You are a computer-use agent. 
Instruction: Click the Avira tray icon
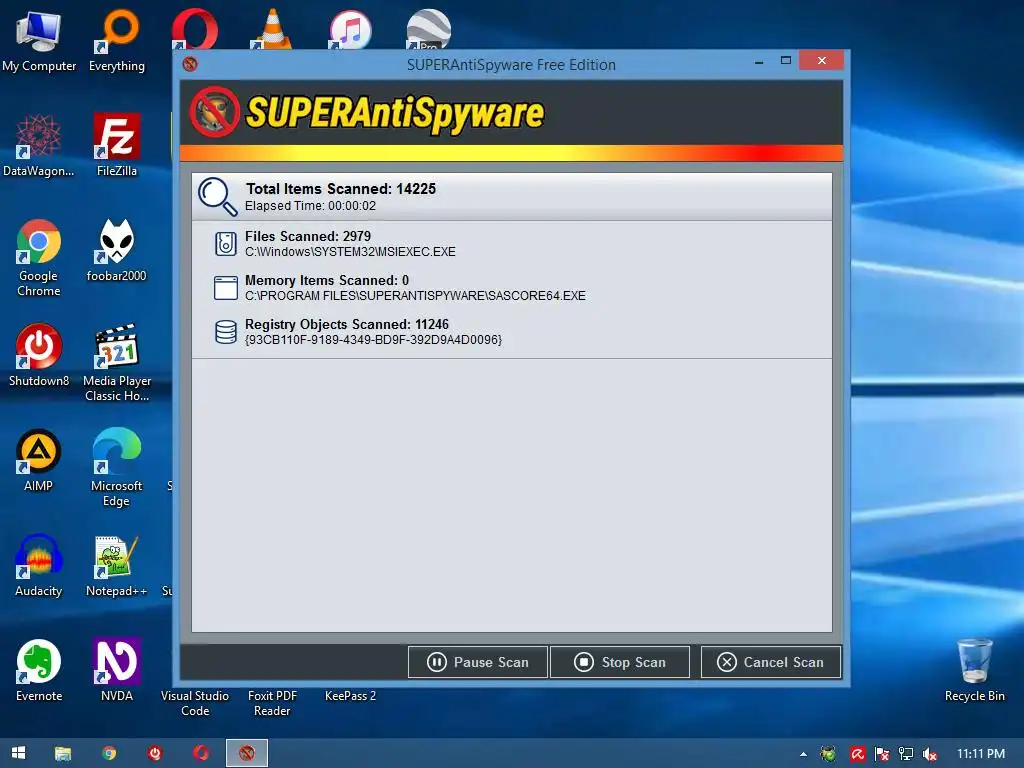tap(857, 754)
